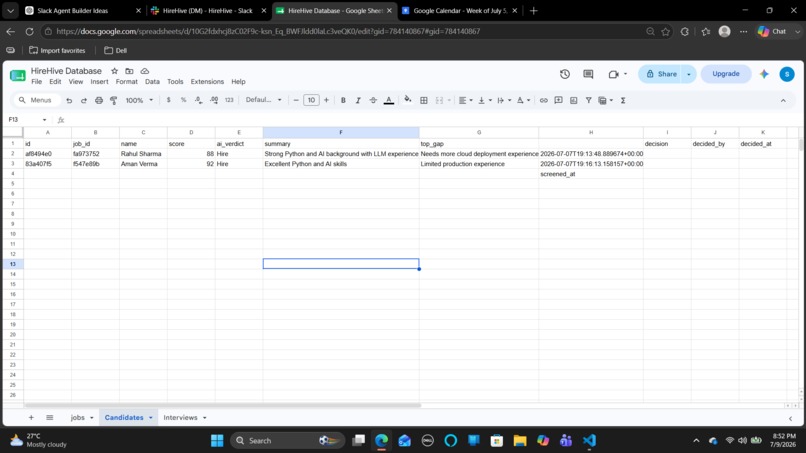Show the all sheets list
The width and height of the screenshot is (806, 453).
tap(49, 418)
